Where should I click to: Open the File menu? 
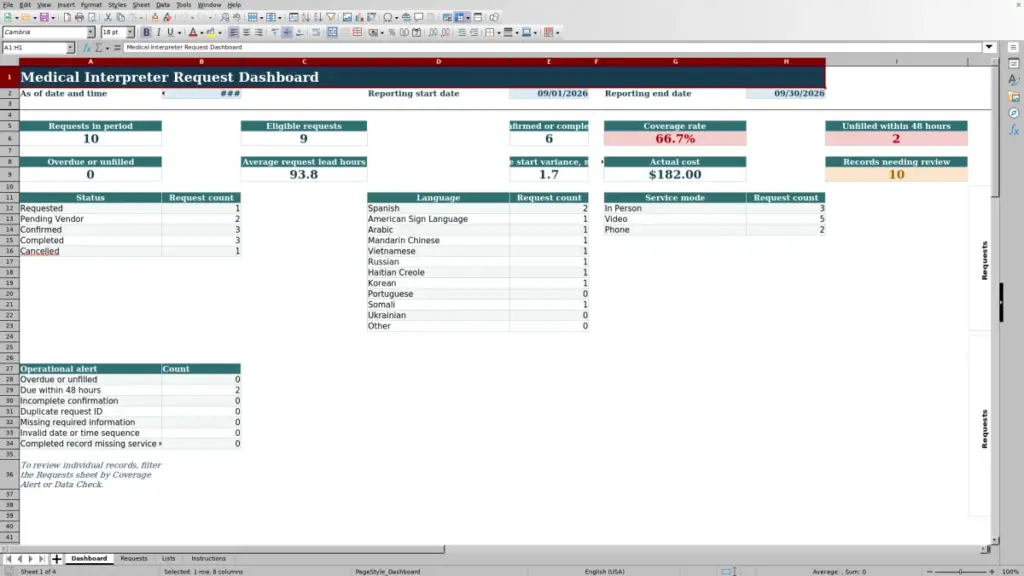pyautogui.click(x=8, y=5)
